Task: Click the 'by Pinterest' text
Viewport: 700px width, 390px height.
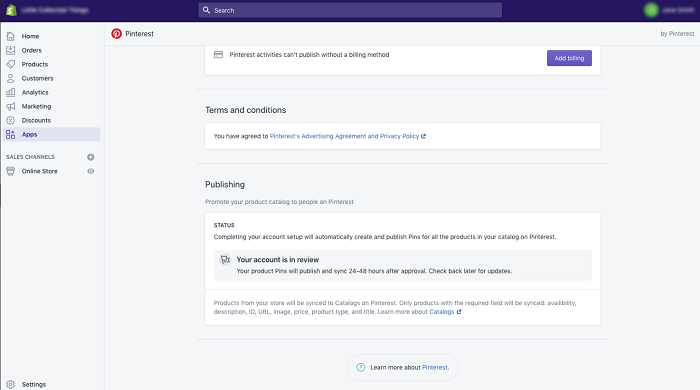Action: point(677,33)
